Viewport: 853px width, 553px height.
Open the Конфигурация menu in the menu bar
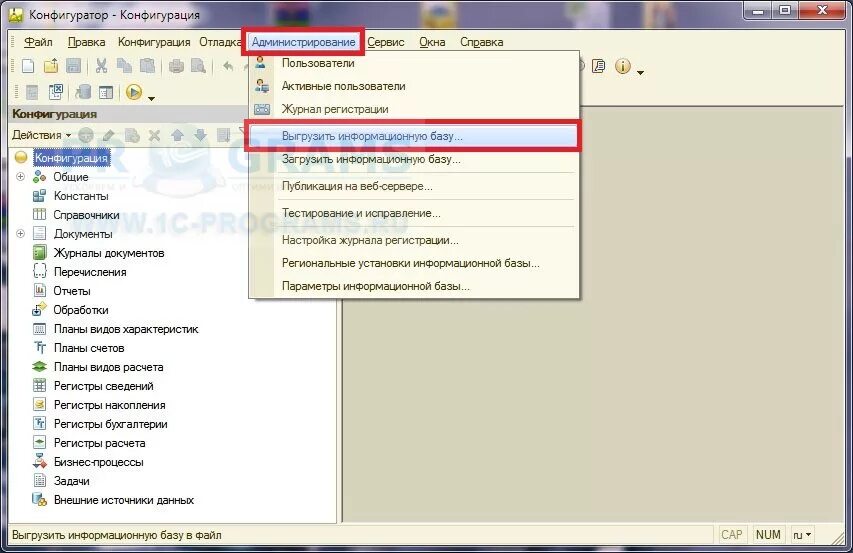point(154,42)
